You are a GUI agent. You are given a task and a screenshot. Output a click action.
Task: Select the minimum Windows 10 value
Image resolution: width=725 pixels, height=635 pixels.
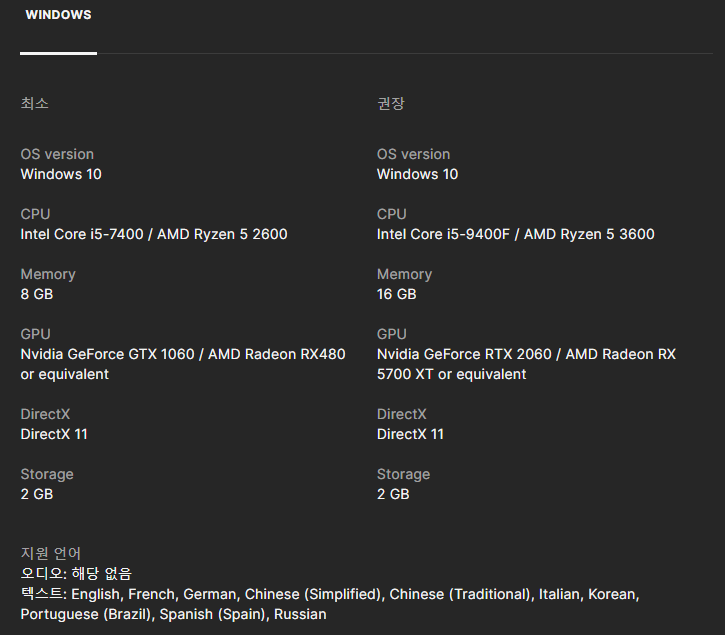coord(61,174)
